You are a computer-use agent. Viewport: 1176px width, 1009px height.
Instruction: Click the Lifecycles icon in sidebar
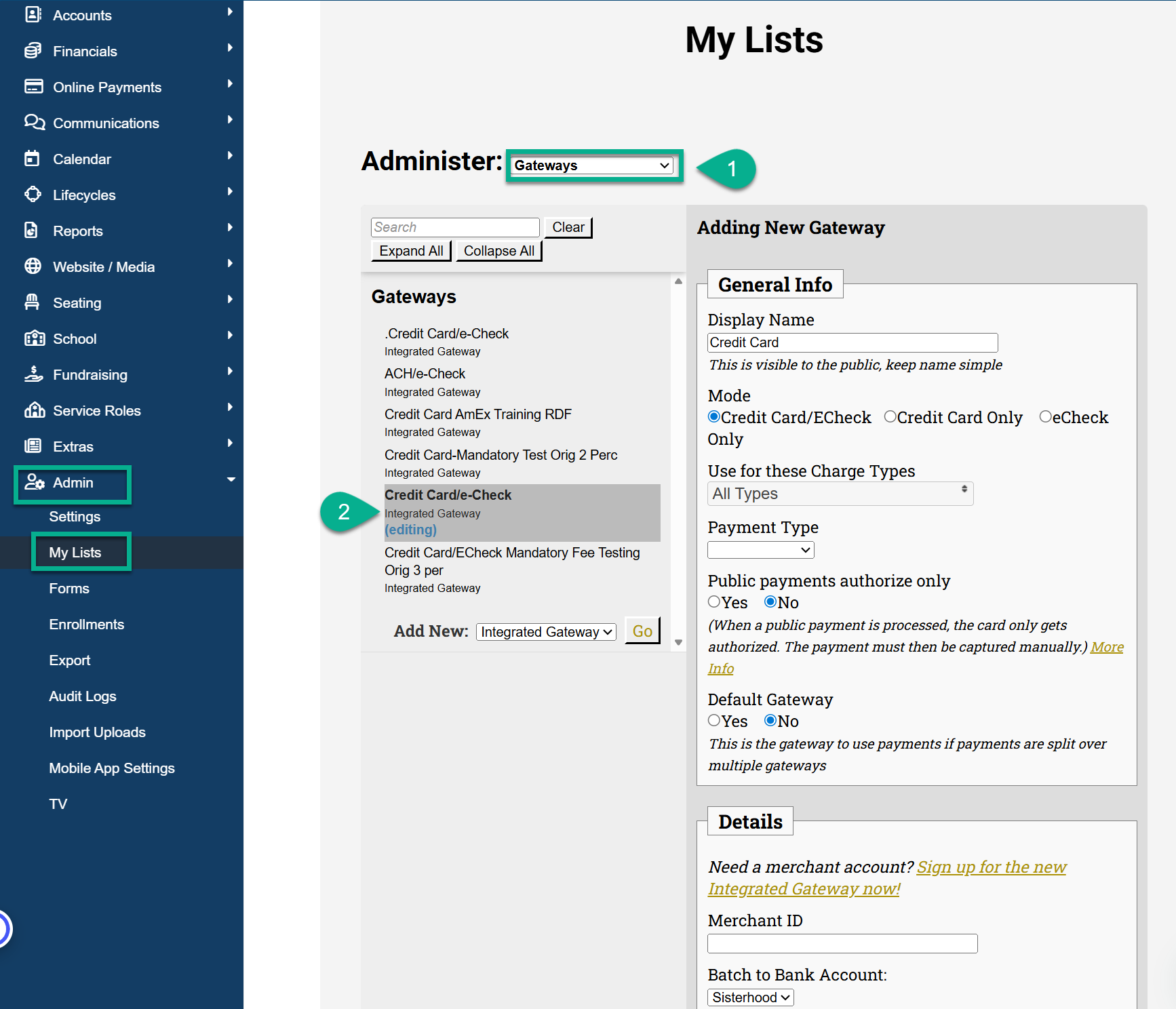(x=33, y=195)
